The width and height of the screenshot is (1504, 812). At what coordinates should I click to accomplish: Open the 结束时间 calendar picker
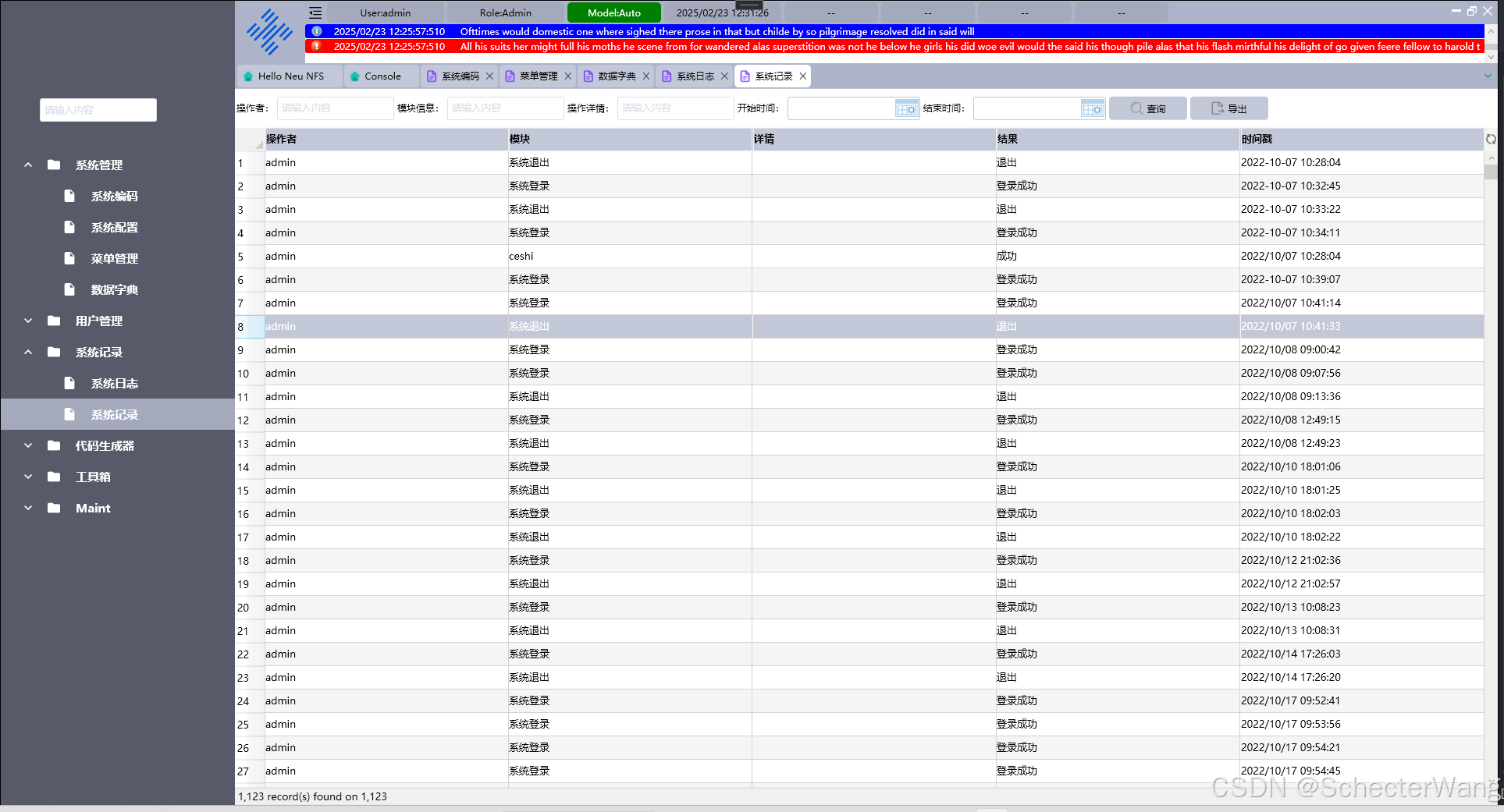click(x=1092, y=109)
